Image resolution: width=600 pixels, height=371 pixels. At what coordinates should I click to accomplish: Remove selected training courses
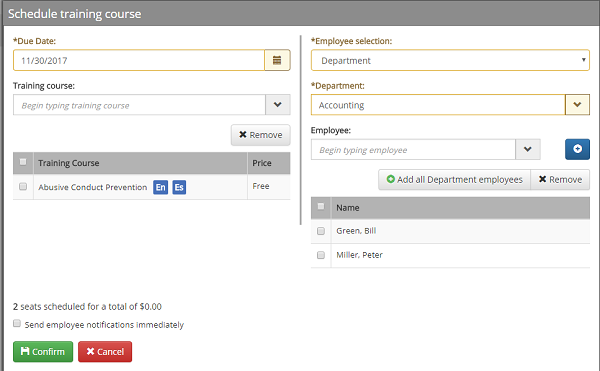click(261, 135)
